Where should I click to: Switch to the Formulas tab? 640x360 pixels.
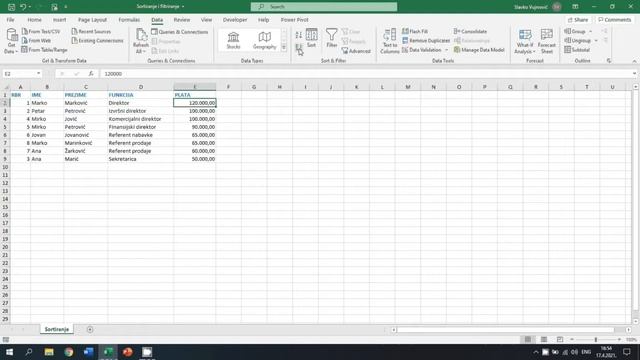tap(129, 20)
